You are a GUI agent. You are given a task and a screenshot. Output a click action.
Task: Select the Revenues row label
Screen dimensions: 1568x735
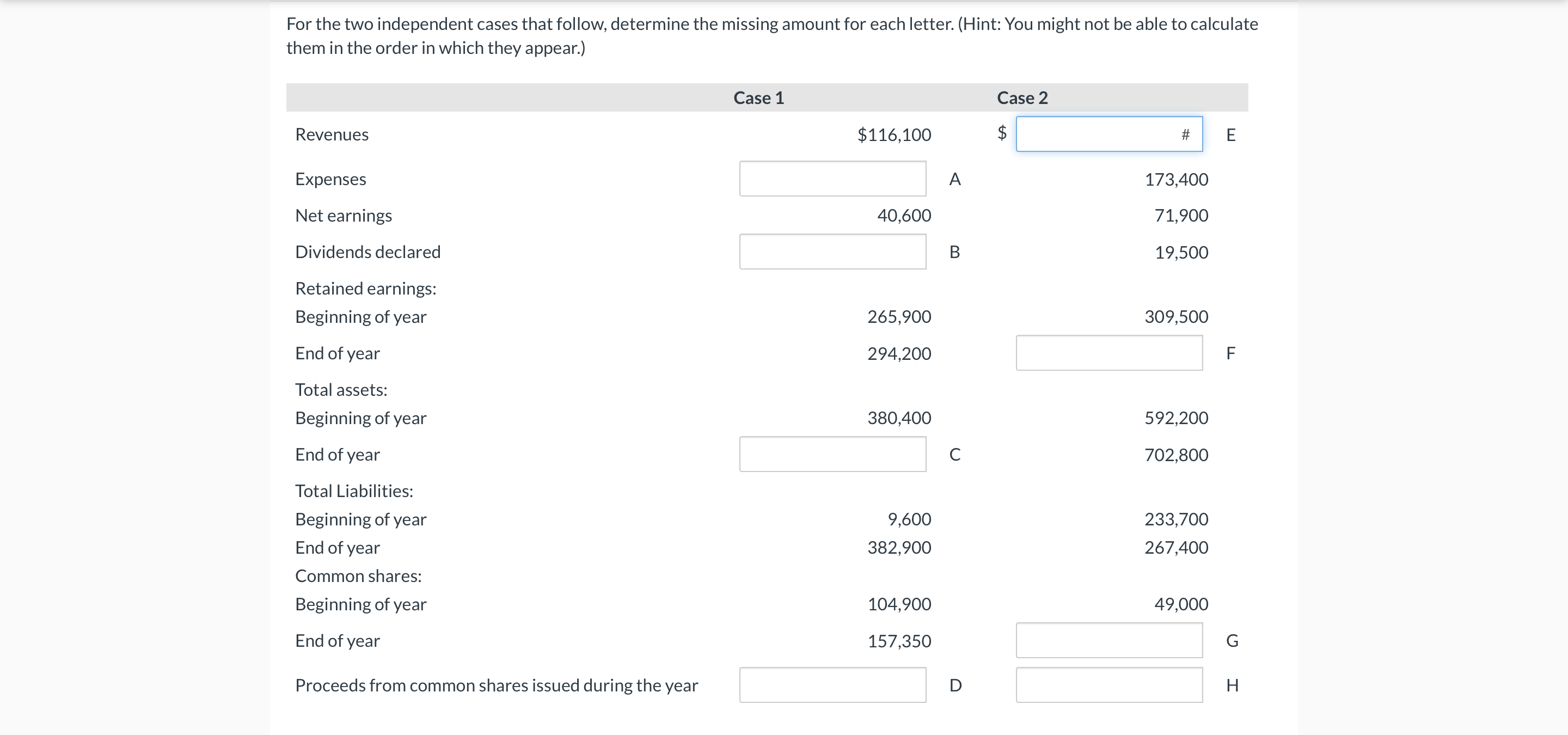pos(331,134)
